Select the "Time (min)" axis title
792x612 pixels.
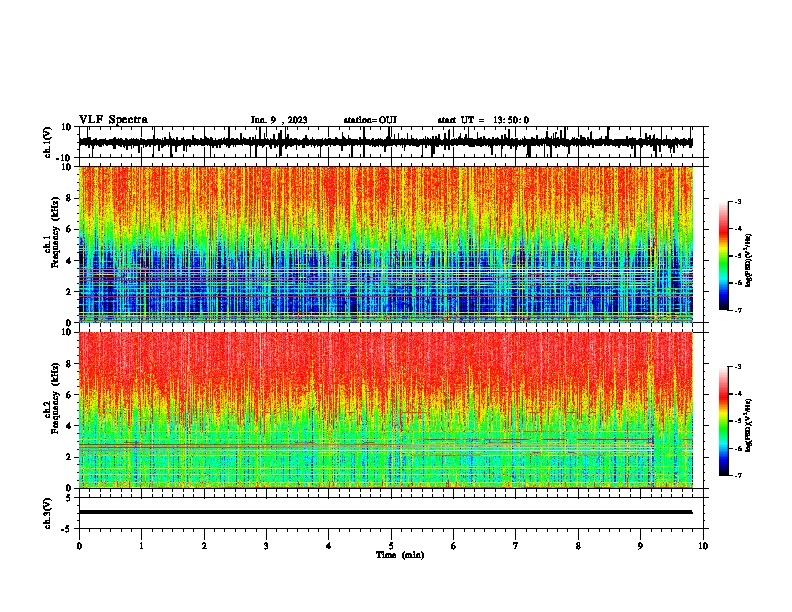point(400,555)
